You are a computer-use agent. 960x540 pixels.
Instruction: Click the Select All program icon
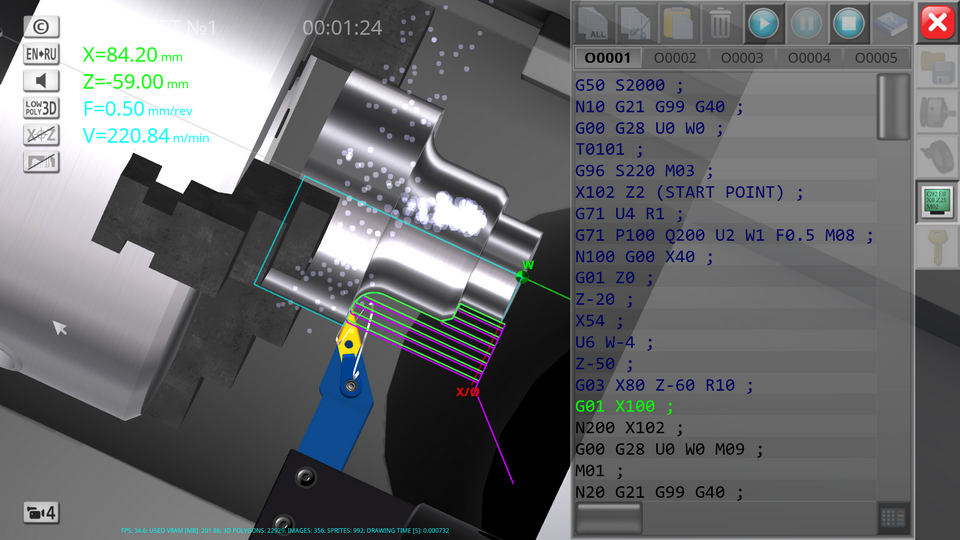tap(593, 23)
